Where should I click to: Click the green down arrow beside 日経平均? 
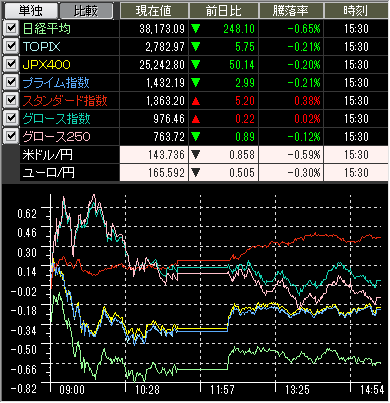click(196, 29)
